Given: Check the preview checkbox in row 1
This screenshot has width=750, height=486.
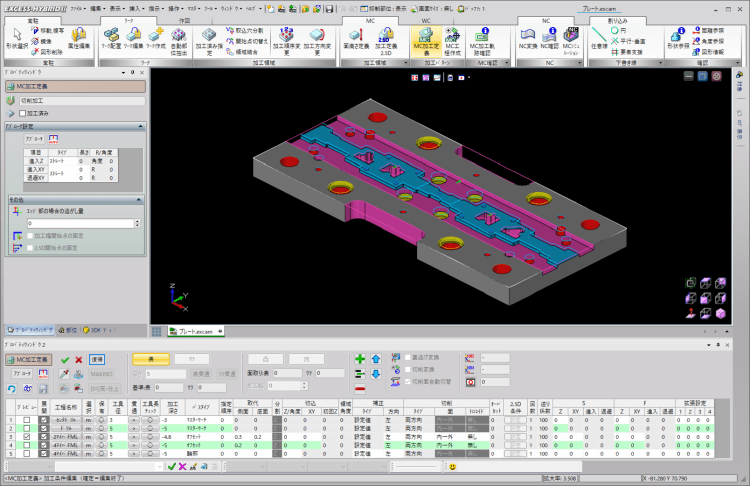Looking at the screenshot, I should (x=27, y=420).
